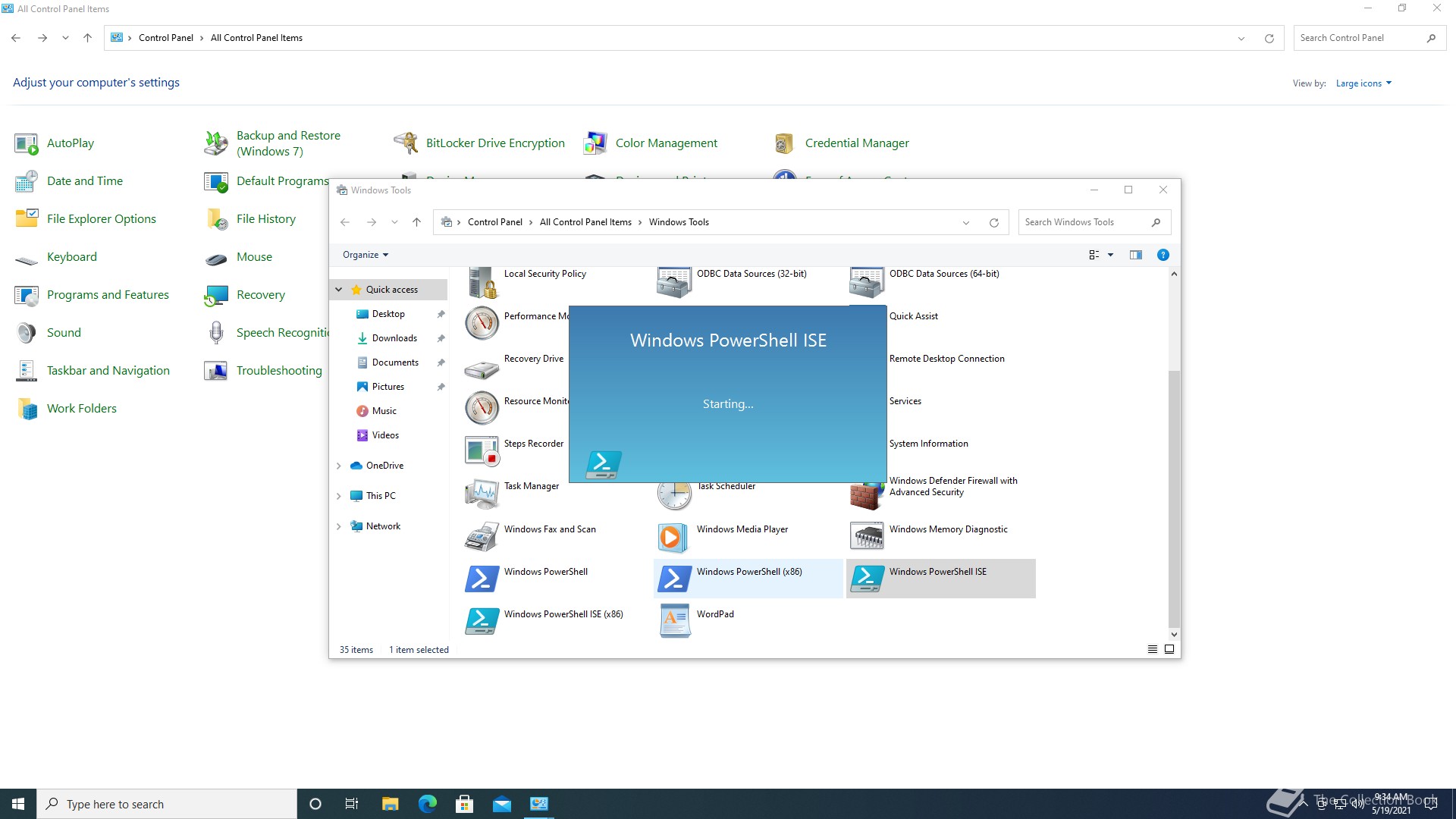This screenshot has width=1456, height=819.
Task: Click scroll-down arrow in Windows Tools
Action: [1174, 635]
